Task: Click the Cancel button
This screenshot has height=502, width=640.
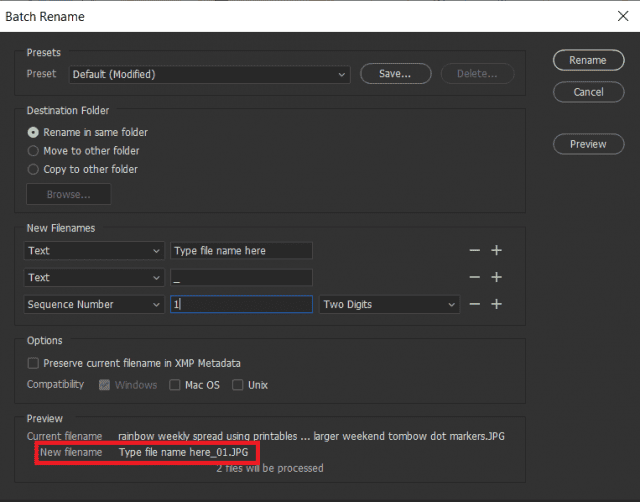Action: 588,92
